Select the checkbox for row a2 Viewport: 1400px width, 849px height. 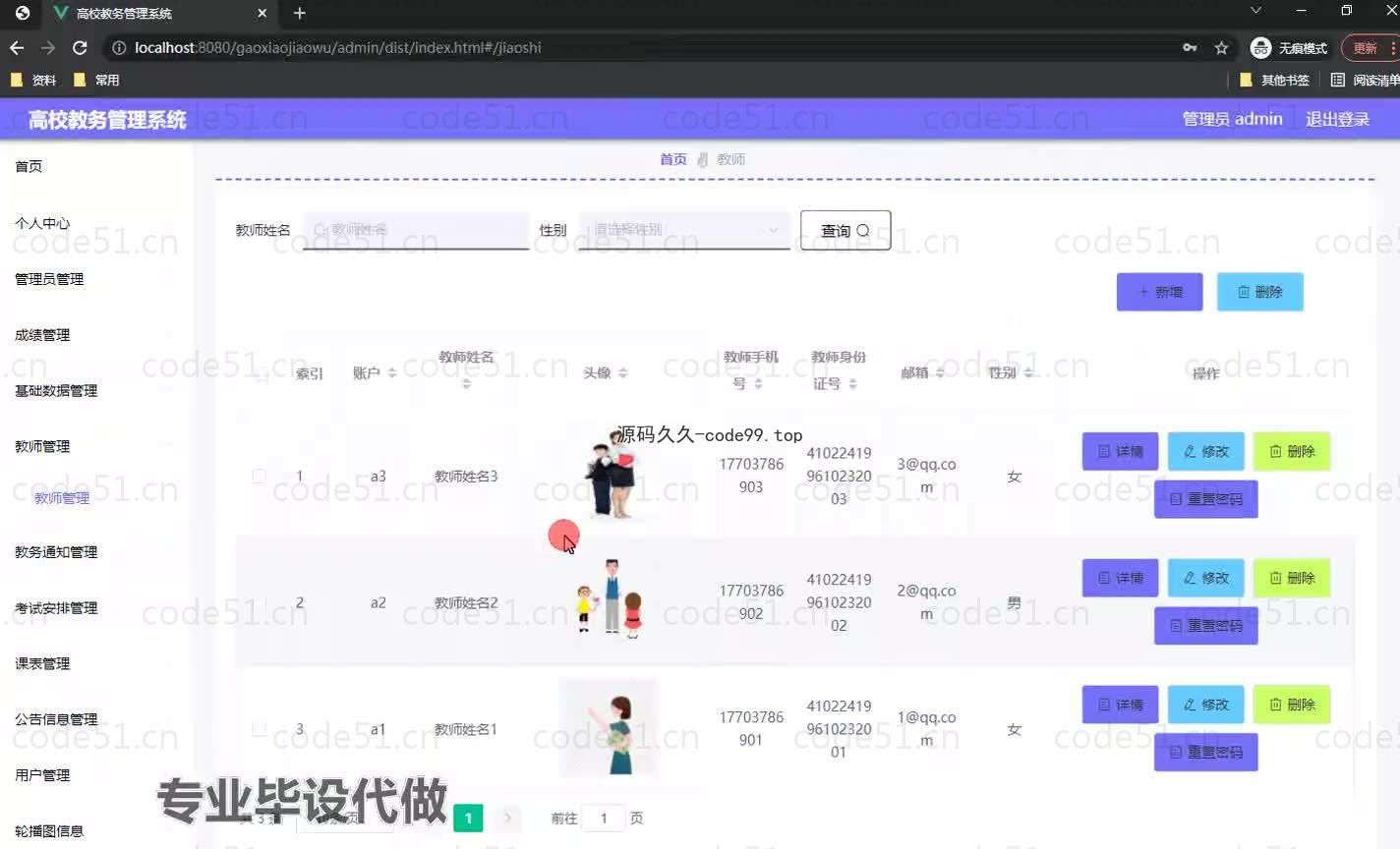tap(259, 602)
